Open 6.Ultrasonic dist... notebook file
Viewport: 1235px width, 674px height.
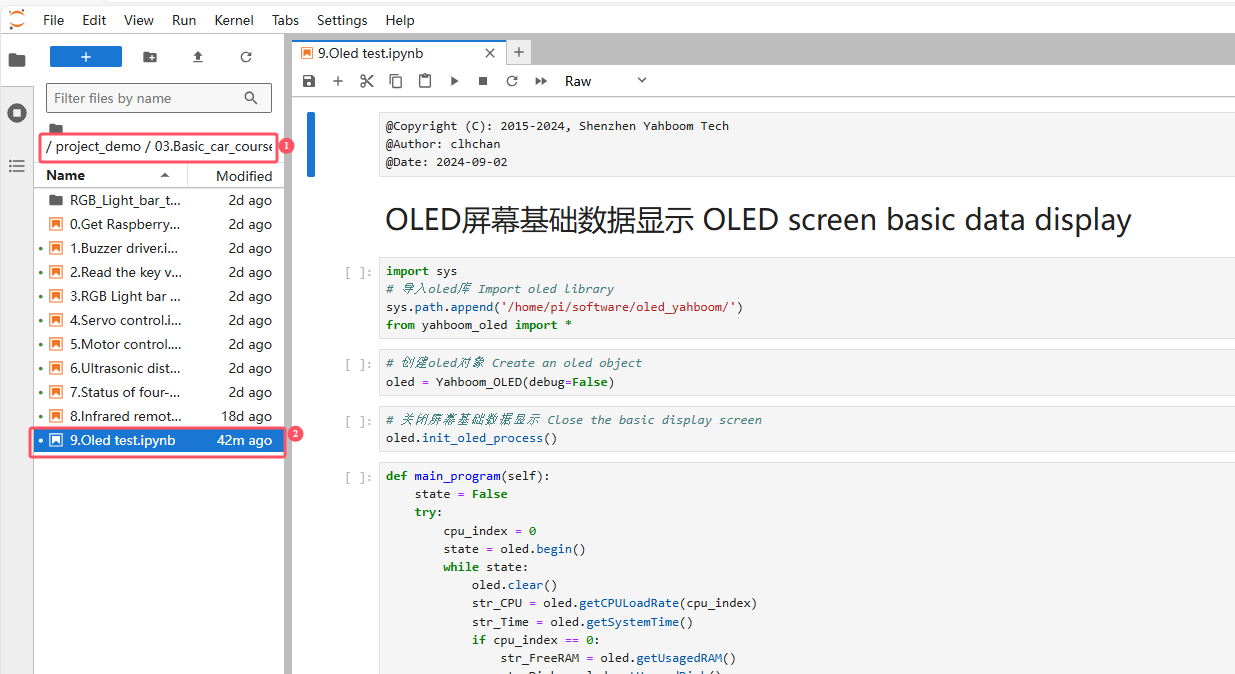point(159,368)
